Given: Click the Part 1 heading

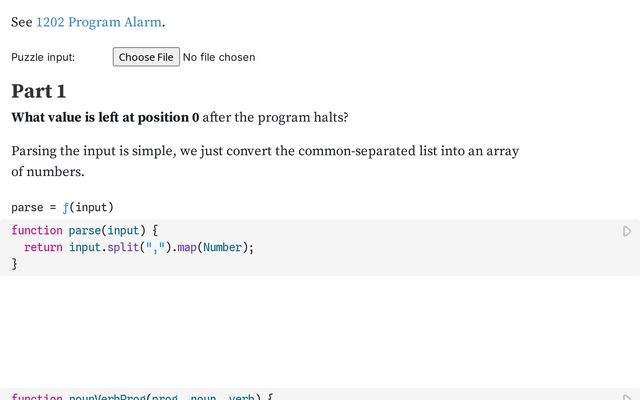Looking at the screenshot, I should tap(39, 91).
